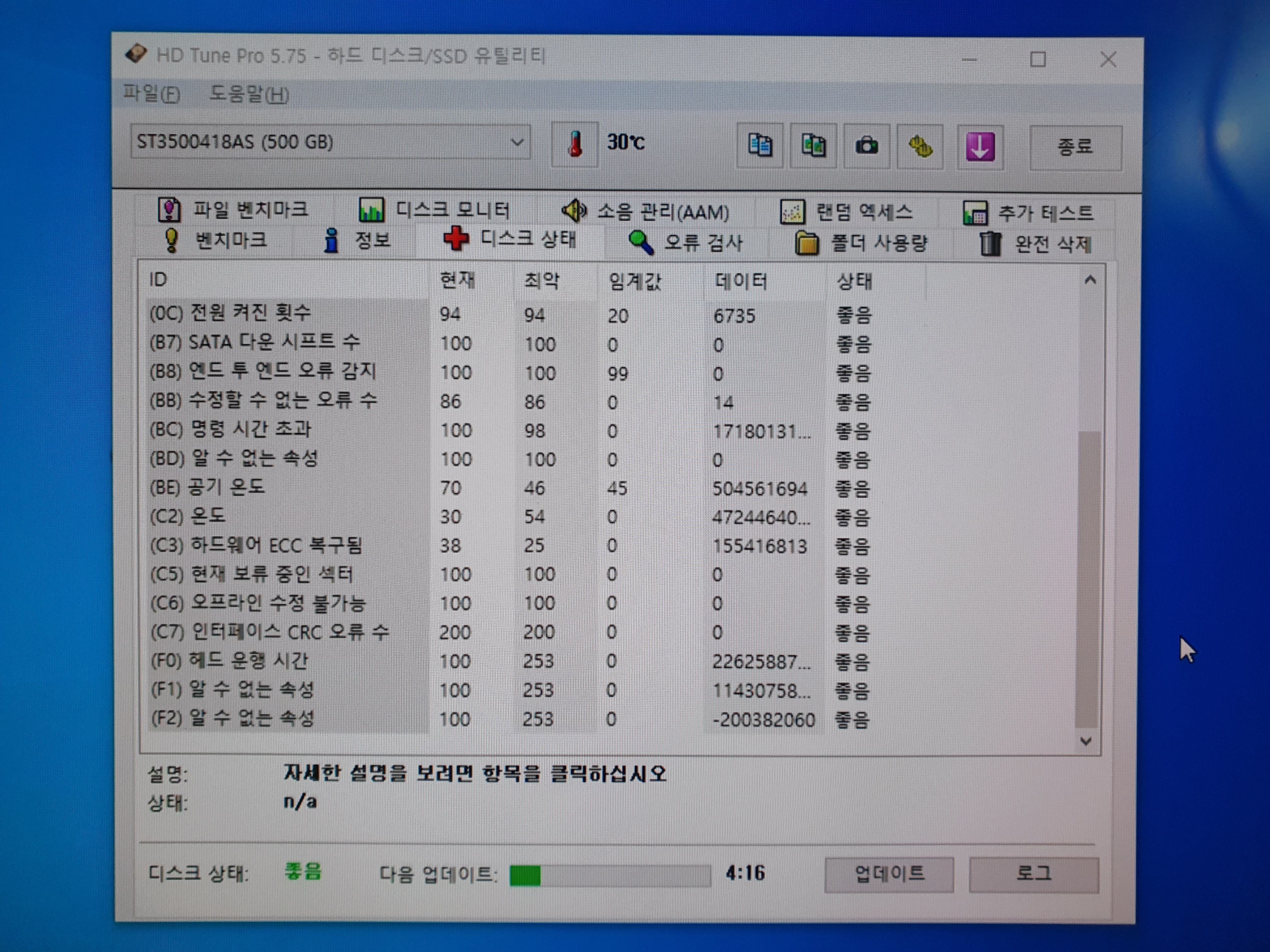1270x952 pixels.
Task: Click the HD Tune Pro title bar icon
Action: point(136,54)
